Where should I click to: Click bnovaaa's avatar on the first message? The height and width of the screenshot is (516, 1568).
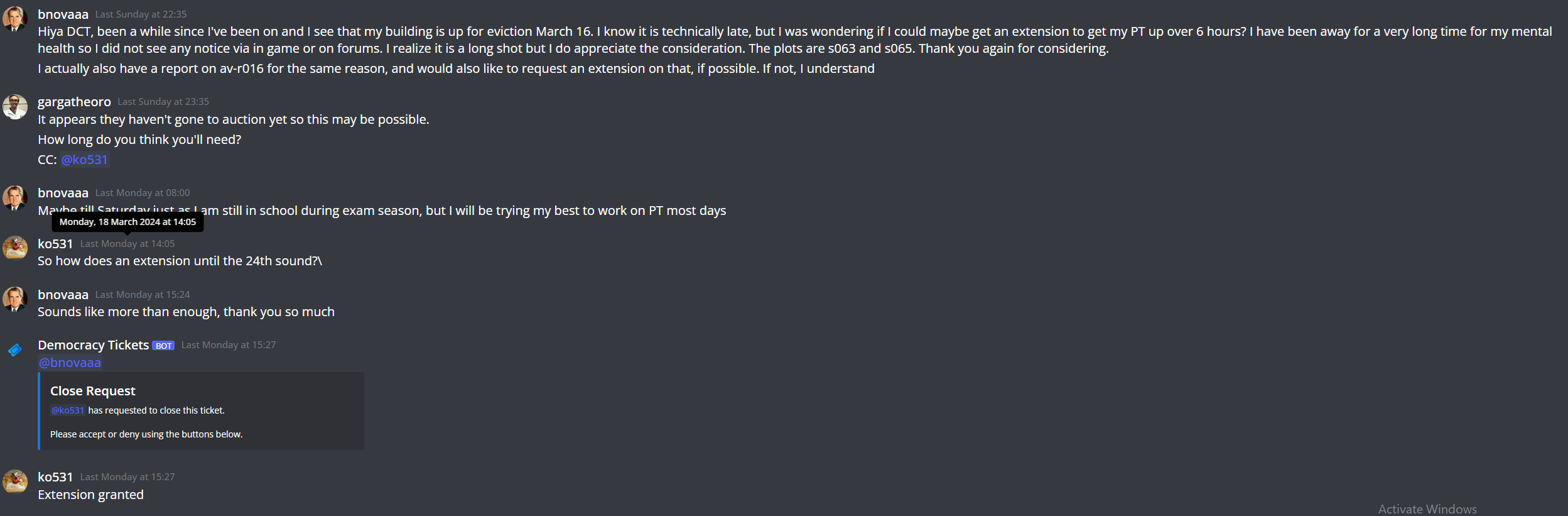[x=14, y=19]
